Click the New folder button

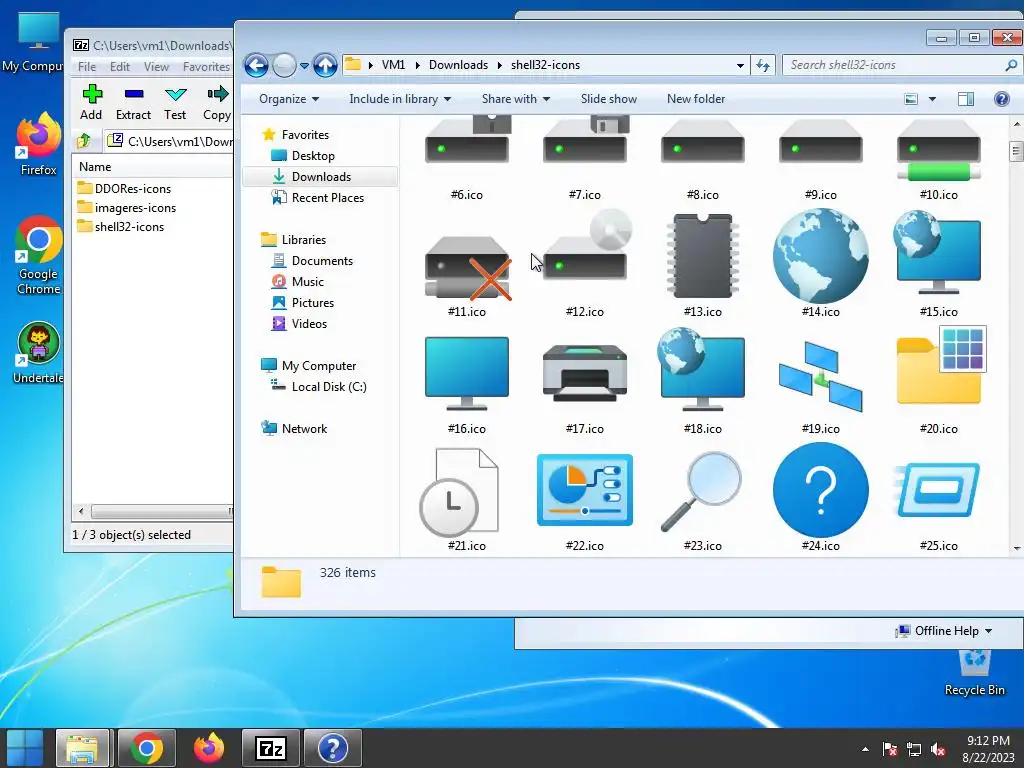click(x=696, y=99)
